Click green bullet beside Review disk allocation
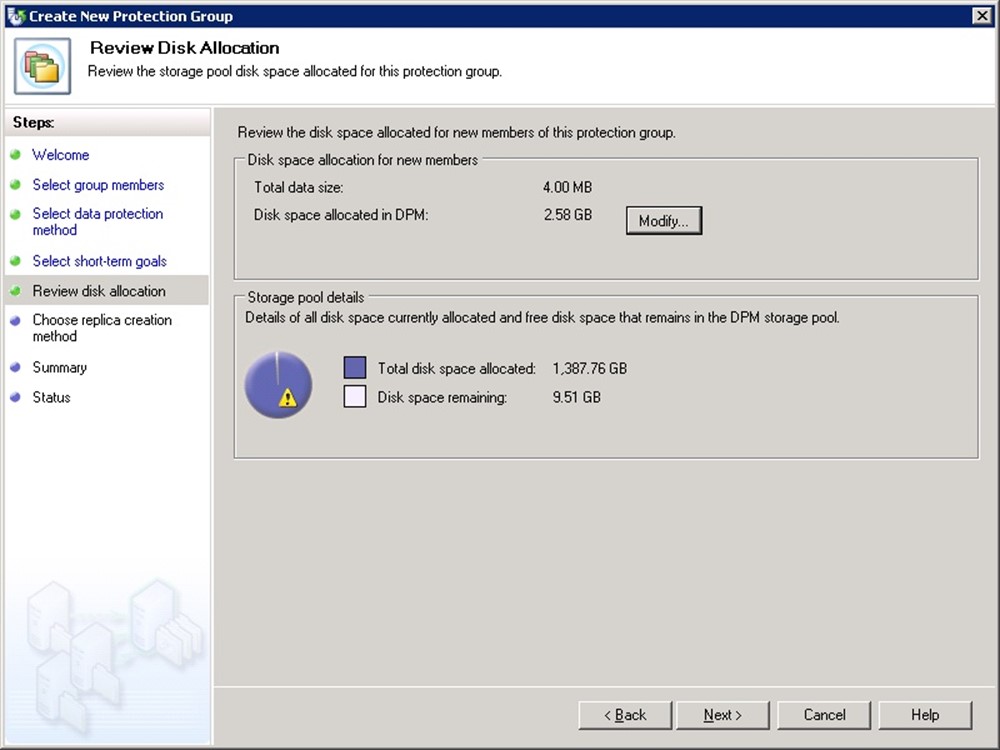Screen dimensions: 1000x750 coord(16,291)
